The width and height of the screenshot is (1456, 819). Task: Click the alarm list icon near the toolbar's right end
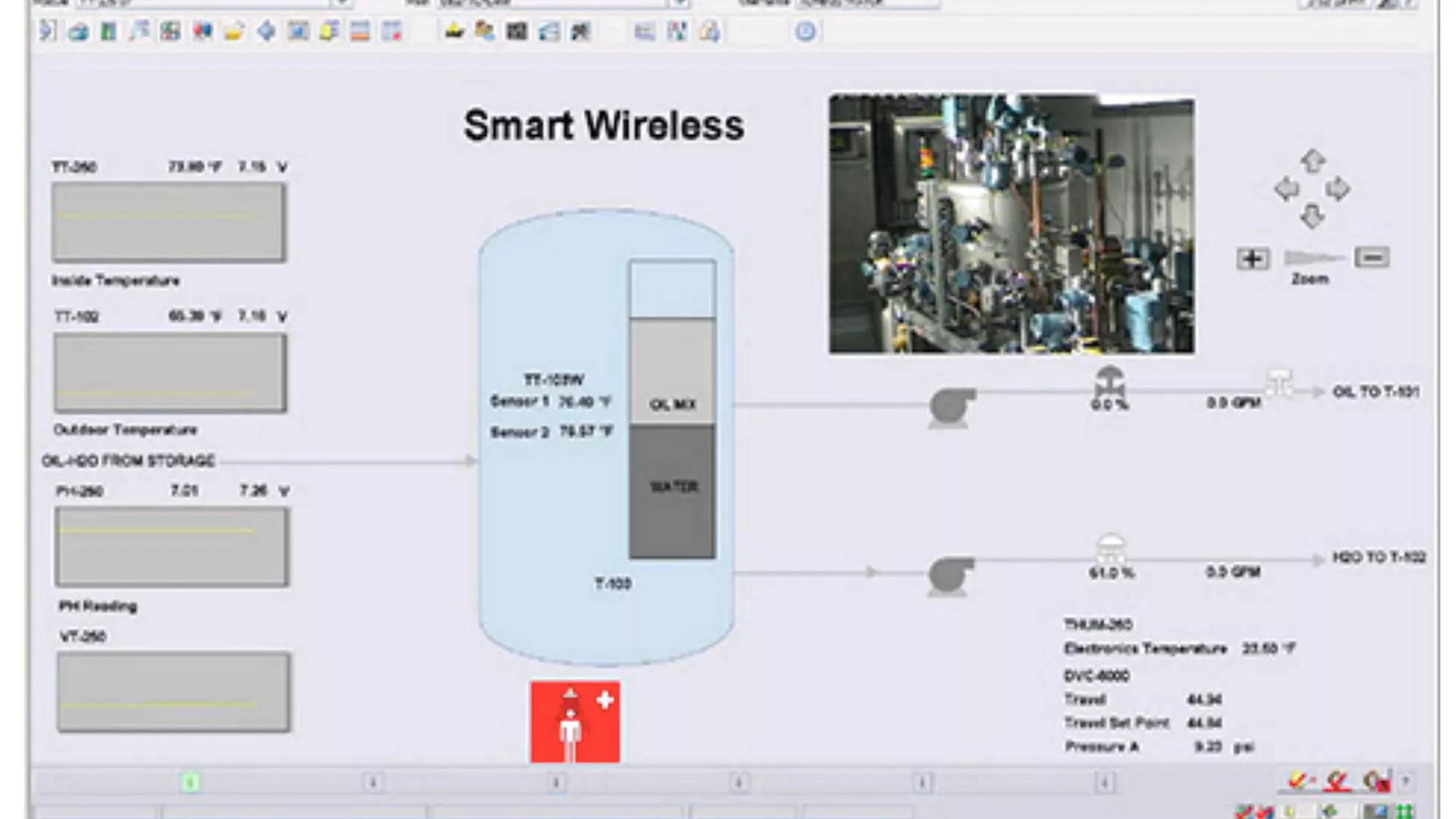[644, 32]
